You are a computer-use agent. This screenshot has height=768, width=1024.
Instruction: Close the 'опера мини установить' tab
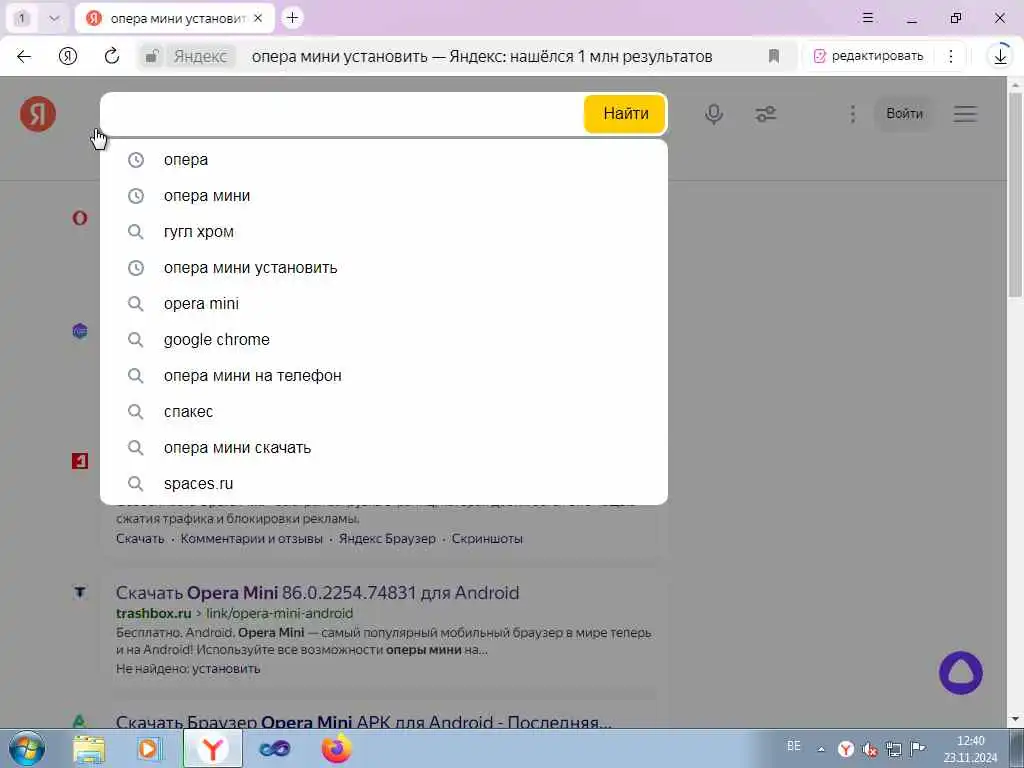pos(258,18)
